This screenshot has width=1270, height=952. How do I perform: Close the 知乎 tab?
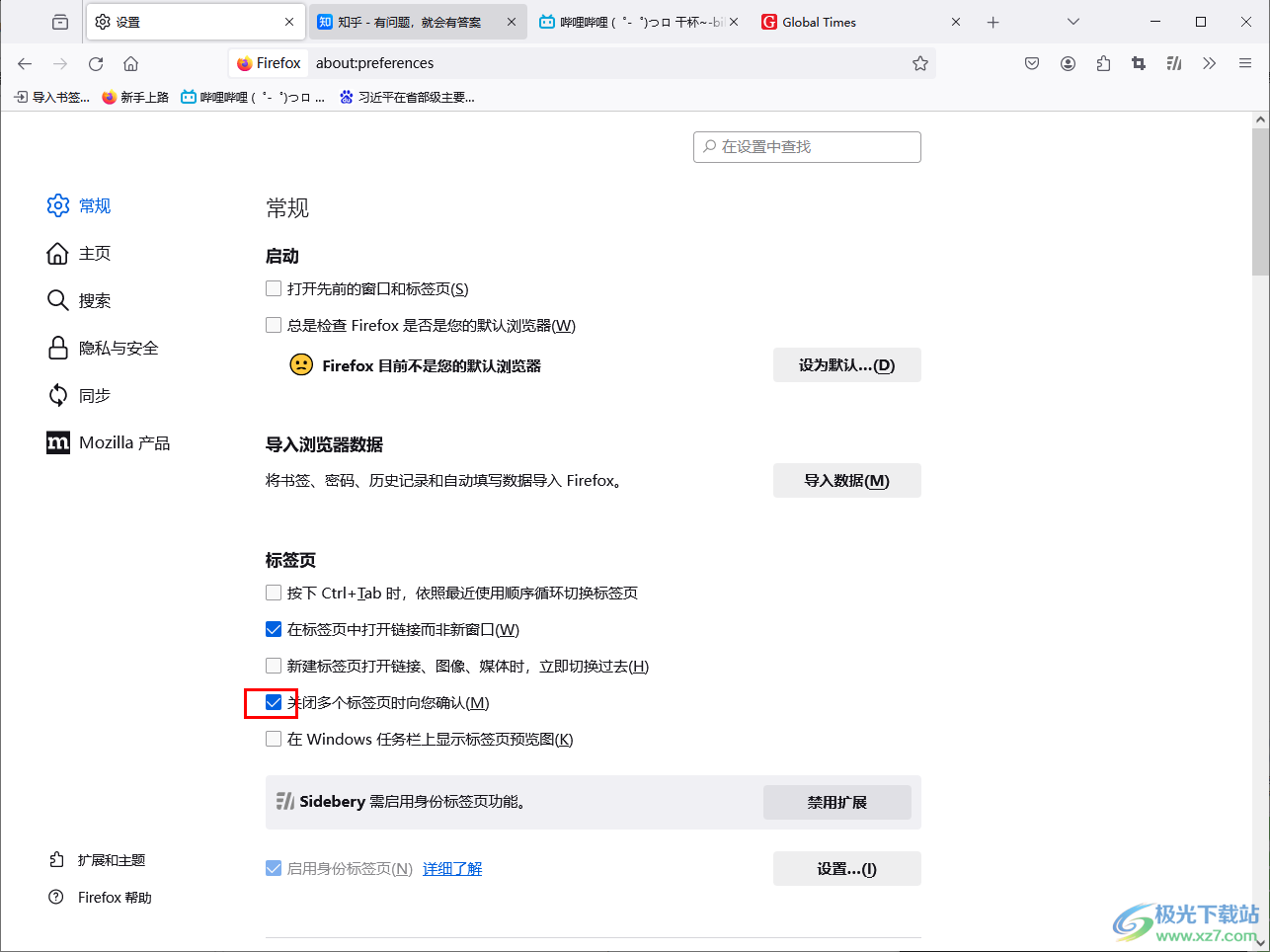pos(512,22)
